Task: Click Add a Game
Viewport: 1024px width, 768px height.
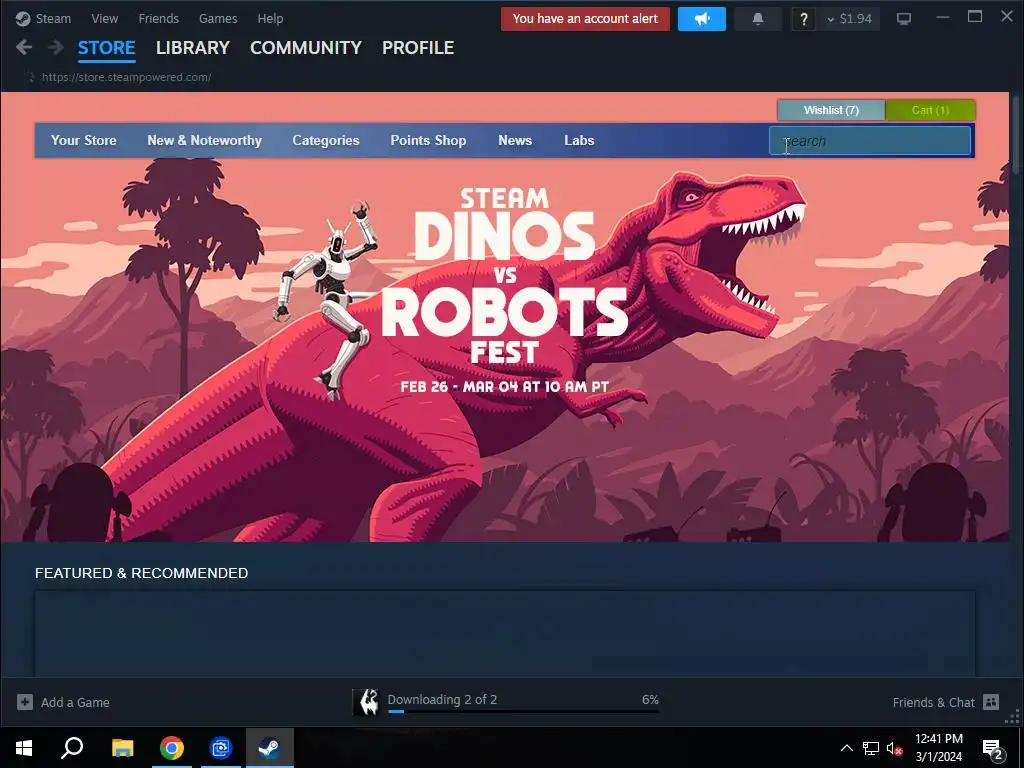Action: point(75,703)
